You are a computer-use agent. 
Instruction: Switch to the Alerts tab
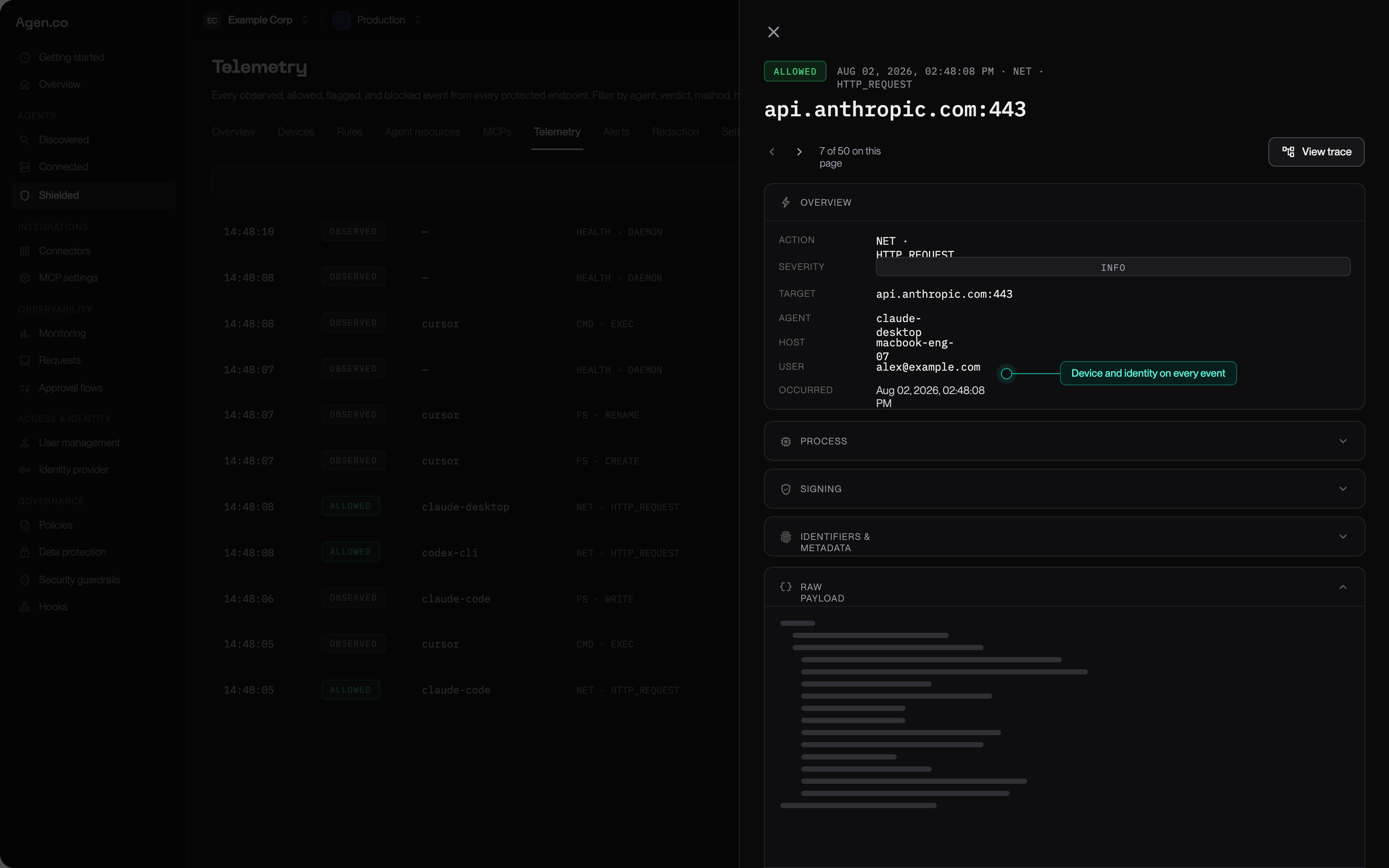[x=616, y=132]
